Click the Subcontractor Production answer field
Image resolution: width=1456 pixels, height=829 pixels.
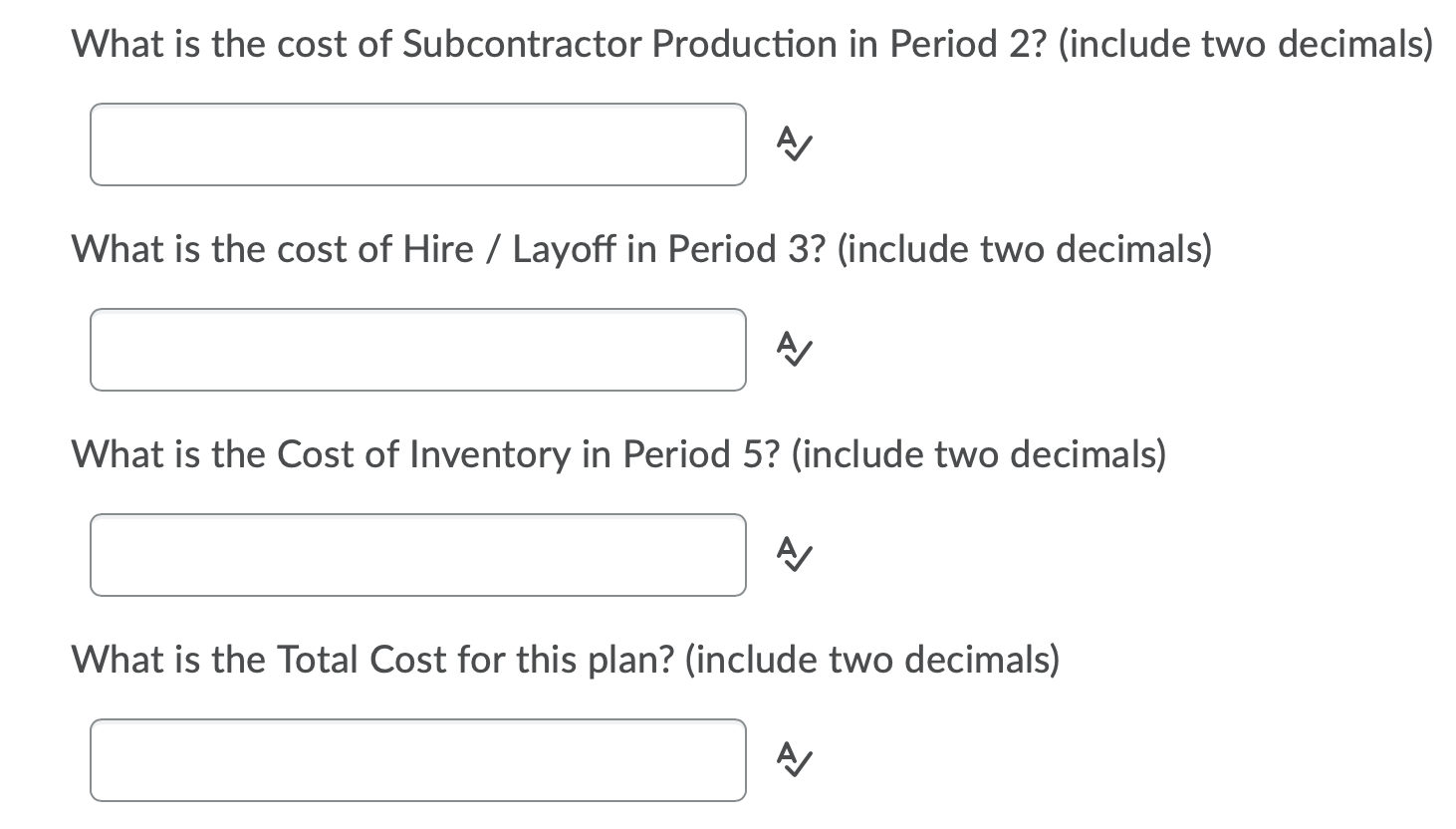(418, 145)
